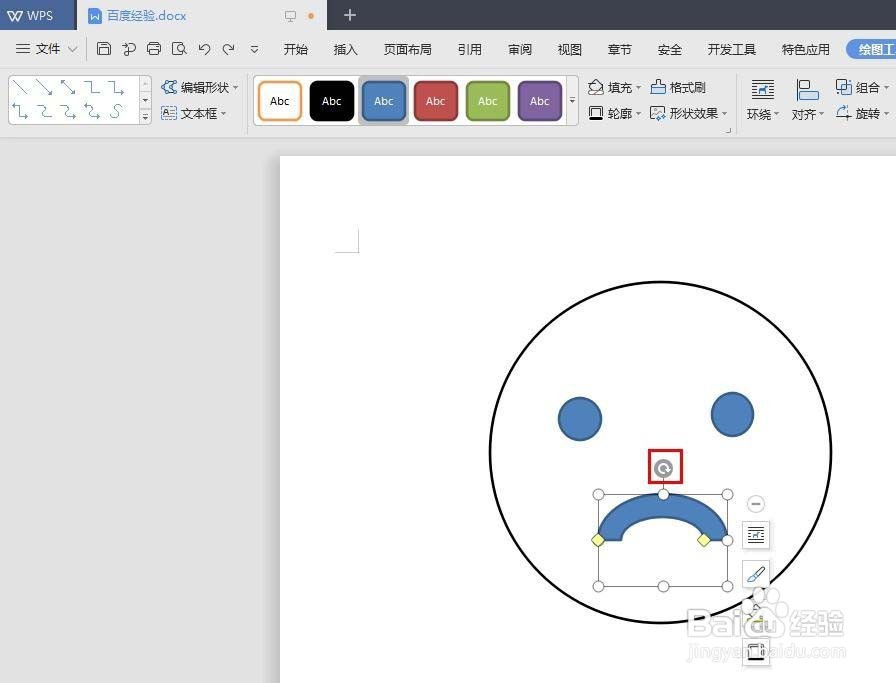Switch to the 插入 (Insert) ribbon tab
896x683 pixels.
click(x=345, y=48)
